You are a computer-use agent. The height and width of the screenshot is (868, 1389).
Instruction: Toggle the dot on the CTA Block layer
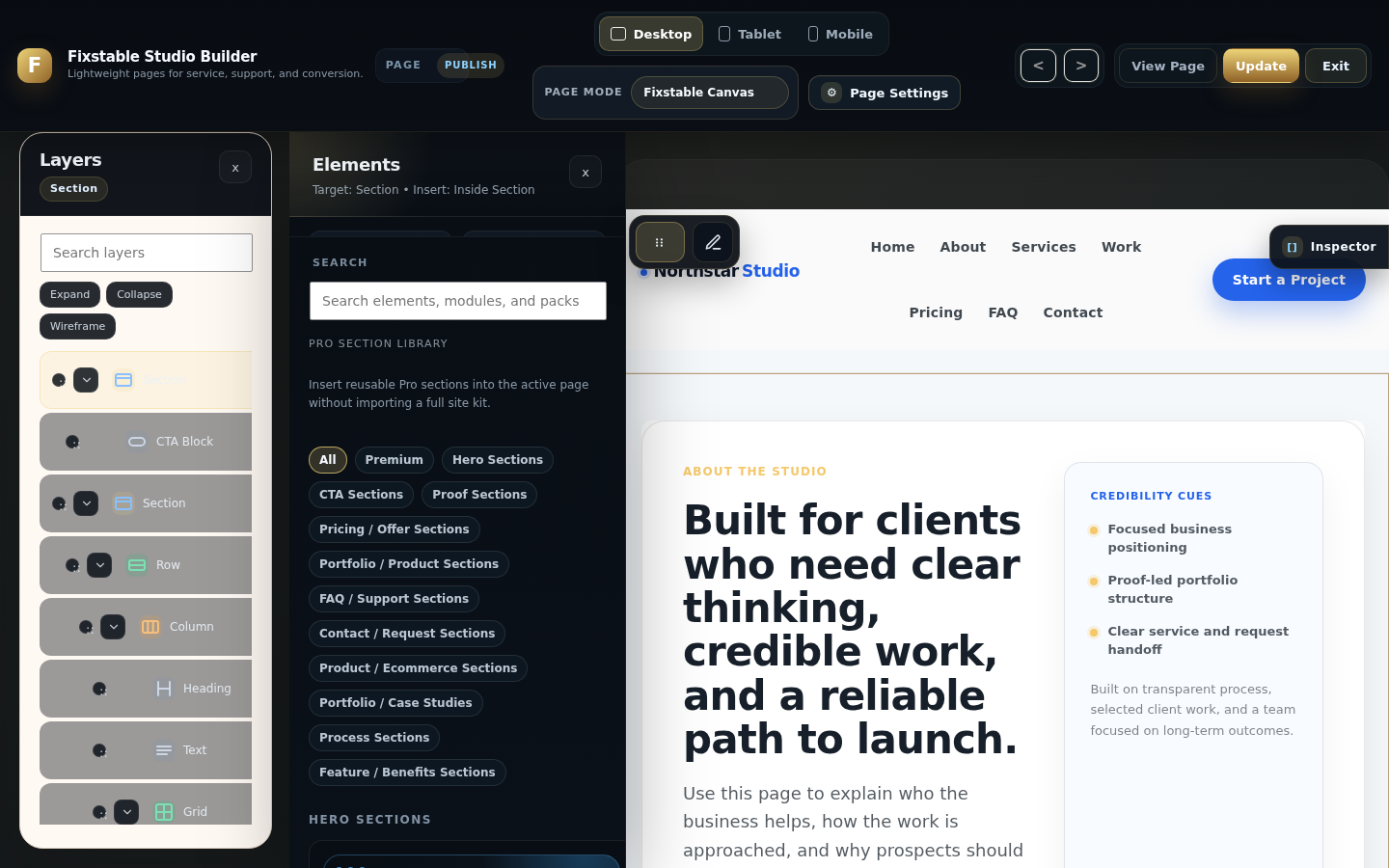point(72,442)
